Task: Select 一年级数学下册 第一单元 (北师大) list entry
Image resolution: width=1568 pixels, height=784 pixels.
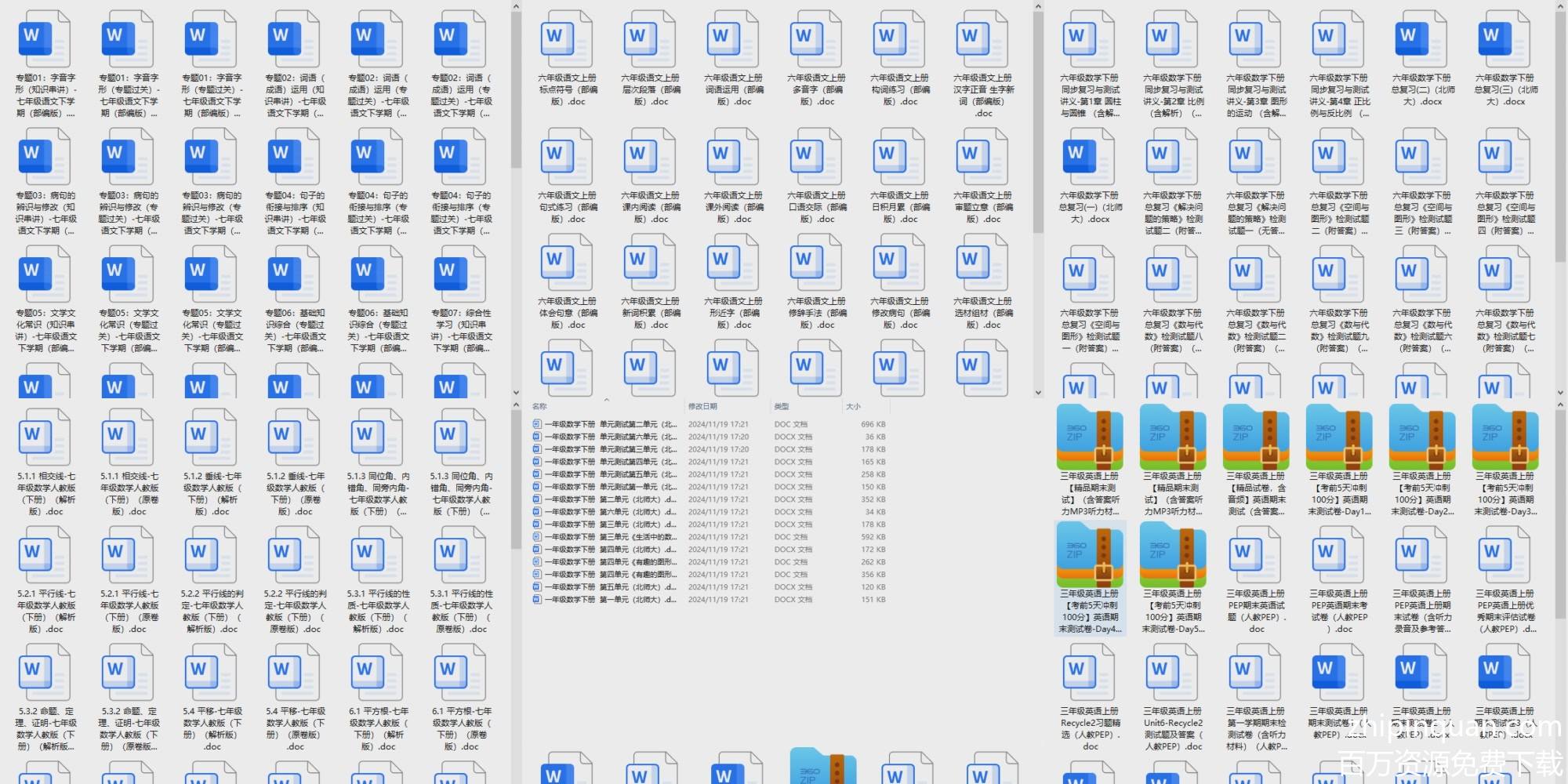Action: pos(604,600)
